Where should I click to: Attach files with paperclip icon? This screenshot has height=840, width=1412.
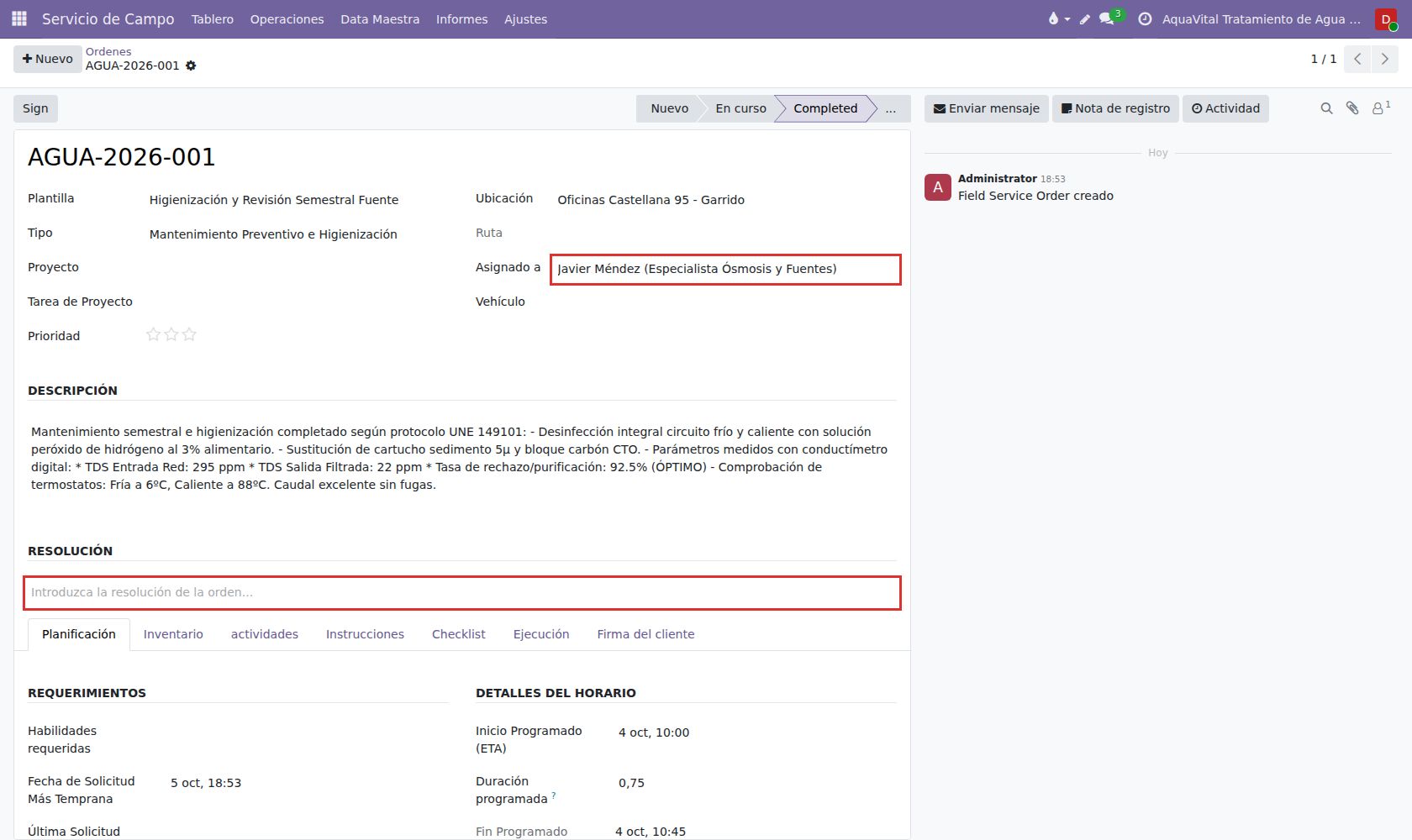click(1352, 108)
